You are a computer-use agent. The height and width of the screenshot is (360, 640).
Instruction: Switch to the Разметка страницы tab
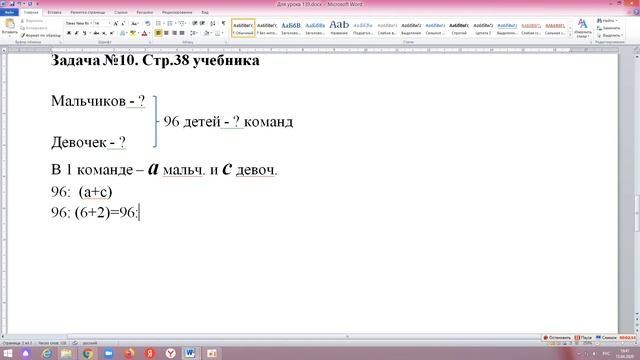tap(88, 12)
